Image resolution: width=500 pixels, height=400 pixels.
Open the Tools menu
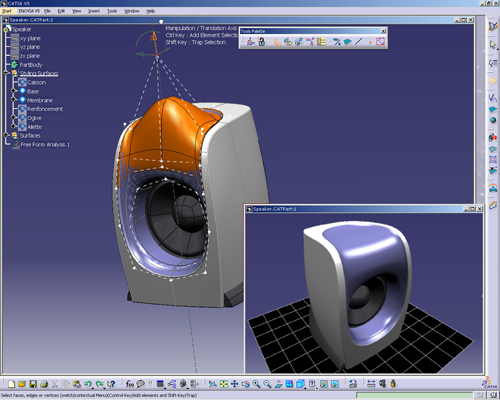(112, 11)
